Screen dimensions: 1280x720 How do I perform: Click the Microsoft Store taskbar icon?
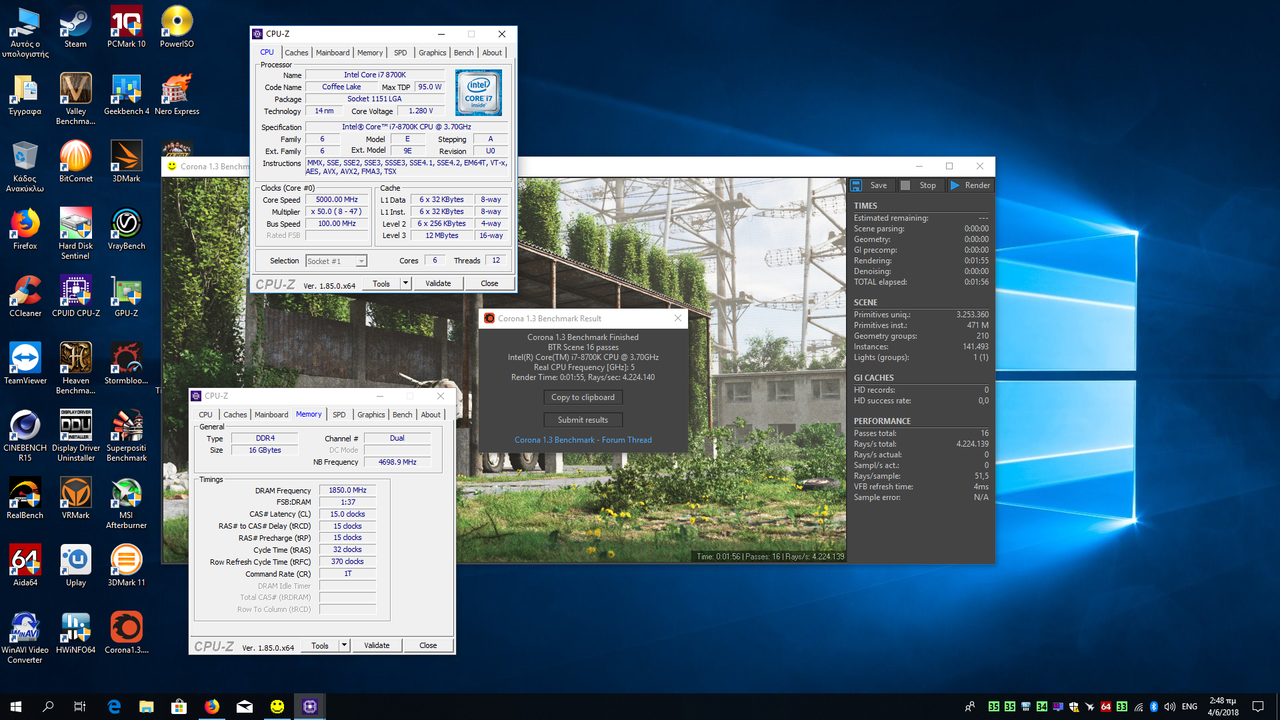179,706
